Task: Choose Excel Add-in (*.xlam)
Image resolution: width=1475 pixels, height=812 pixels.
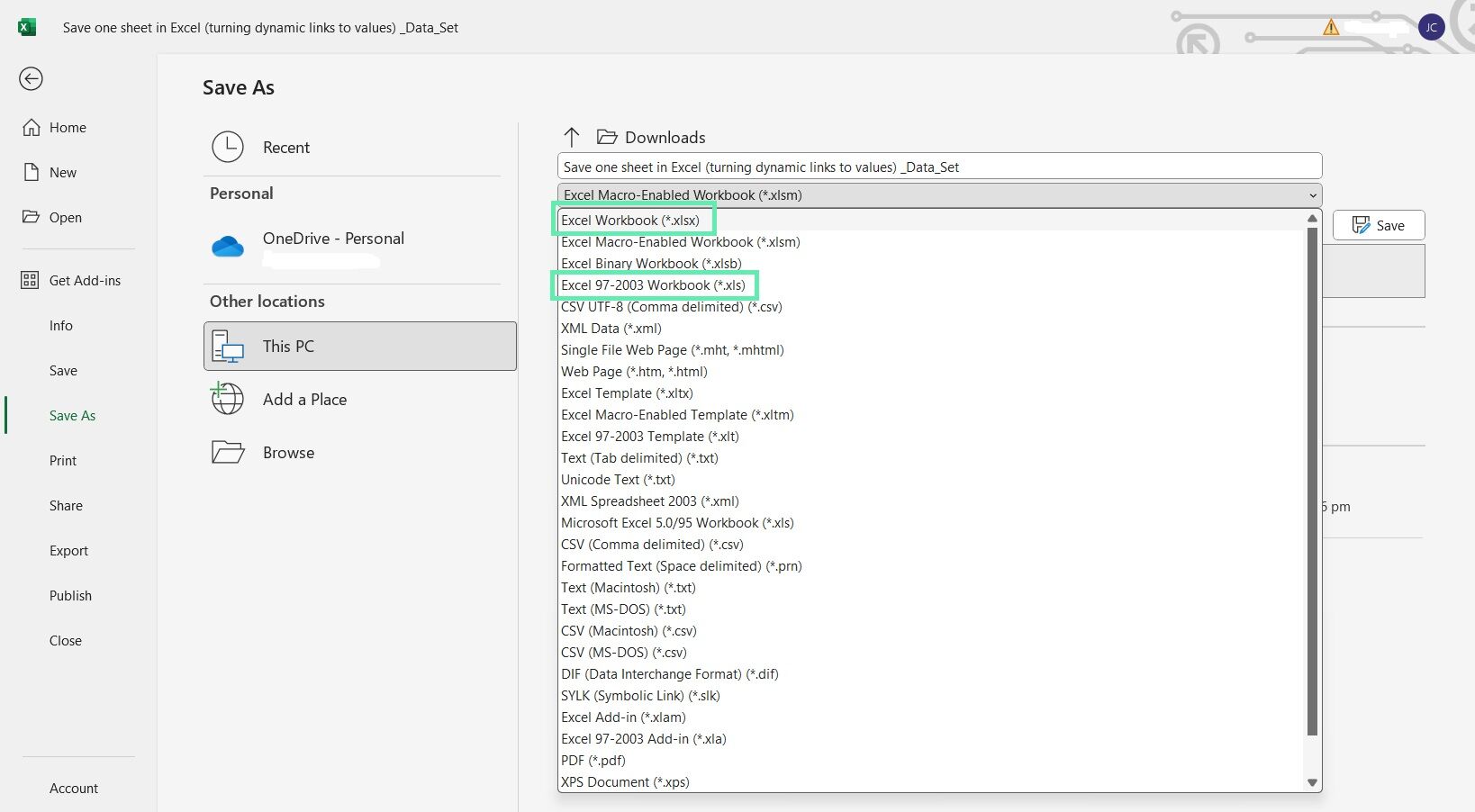Action: [931, 717]
